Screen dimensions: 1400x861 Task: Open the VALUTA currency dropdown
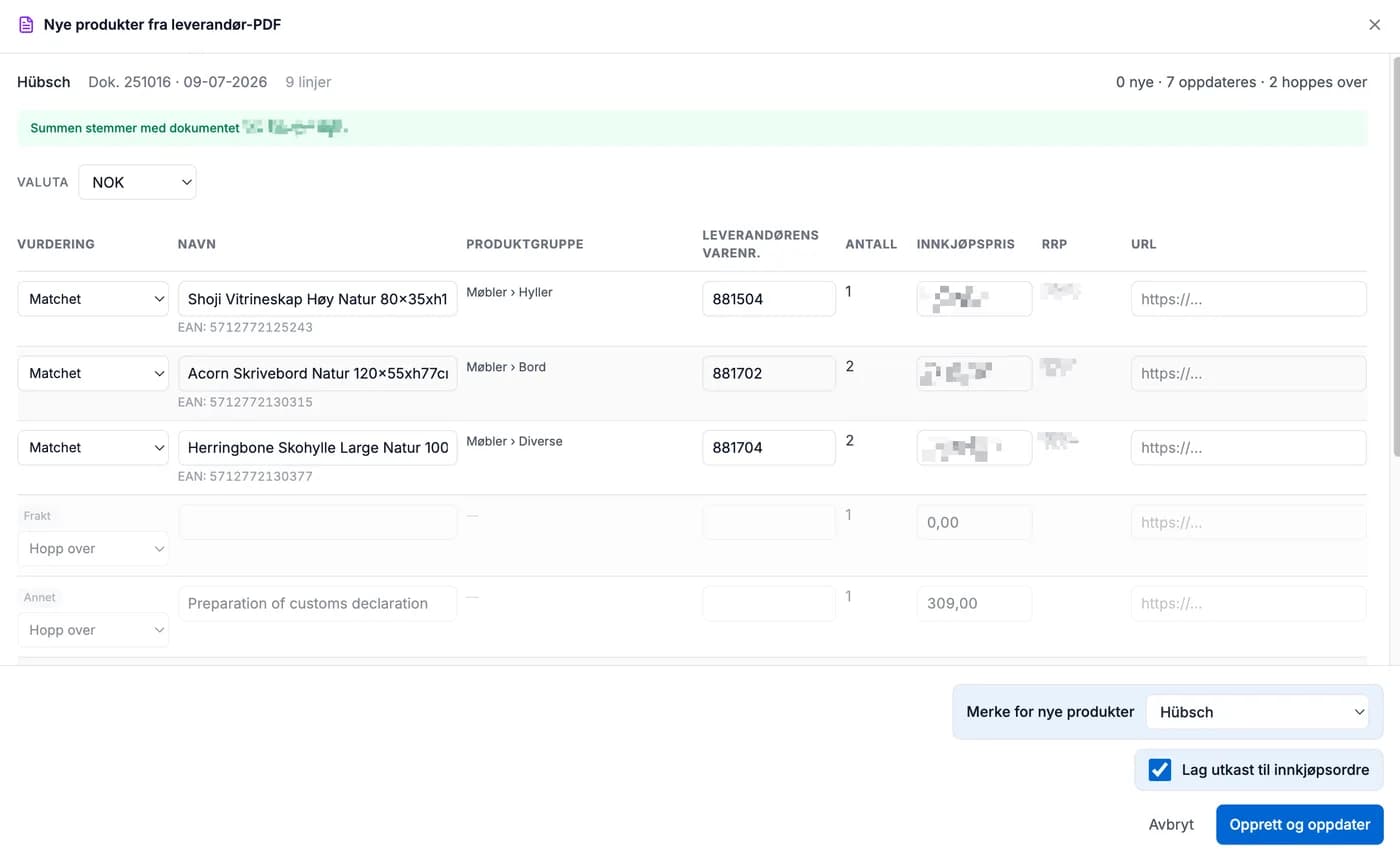point(137,182)
